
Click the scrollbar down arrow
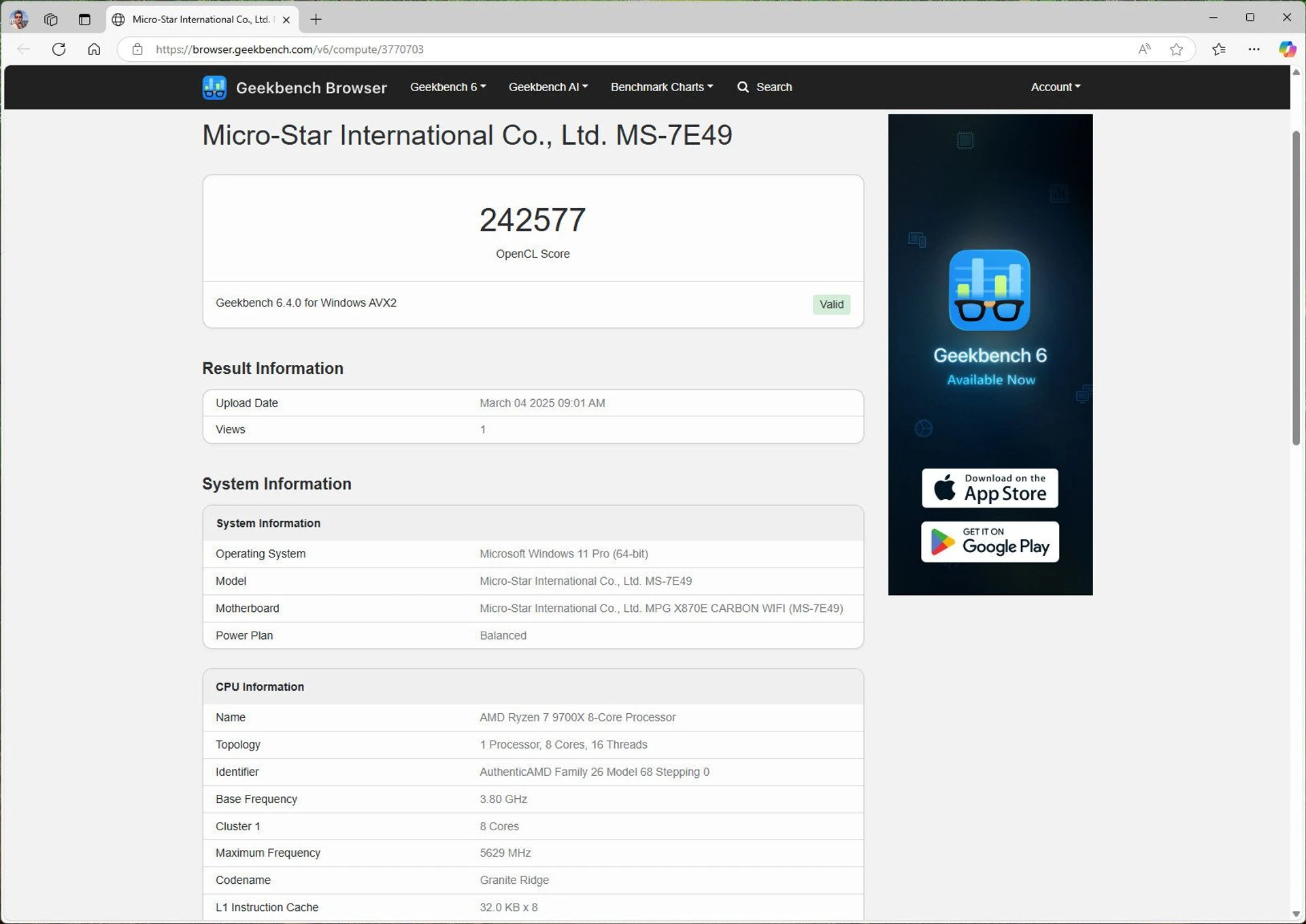pos(1296,914)
